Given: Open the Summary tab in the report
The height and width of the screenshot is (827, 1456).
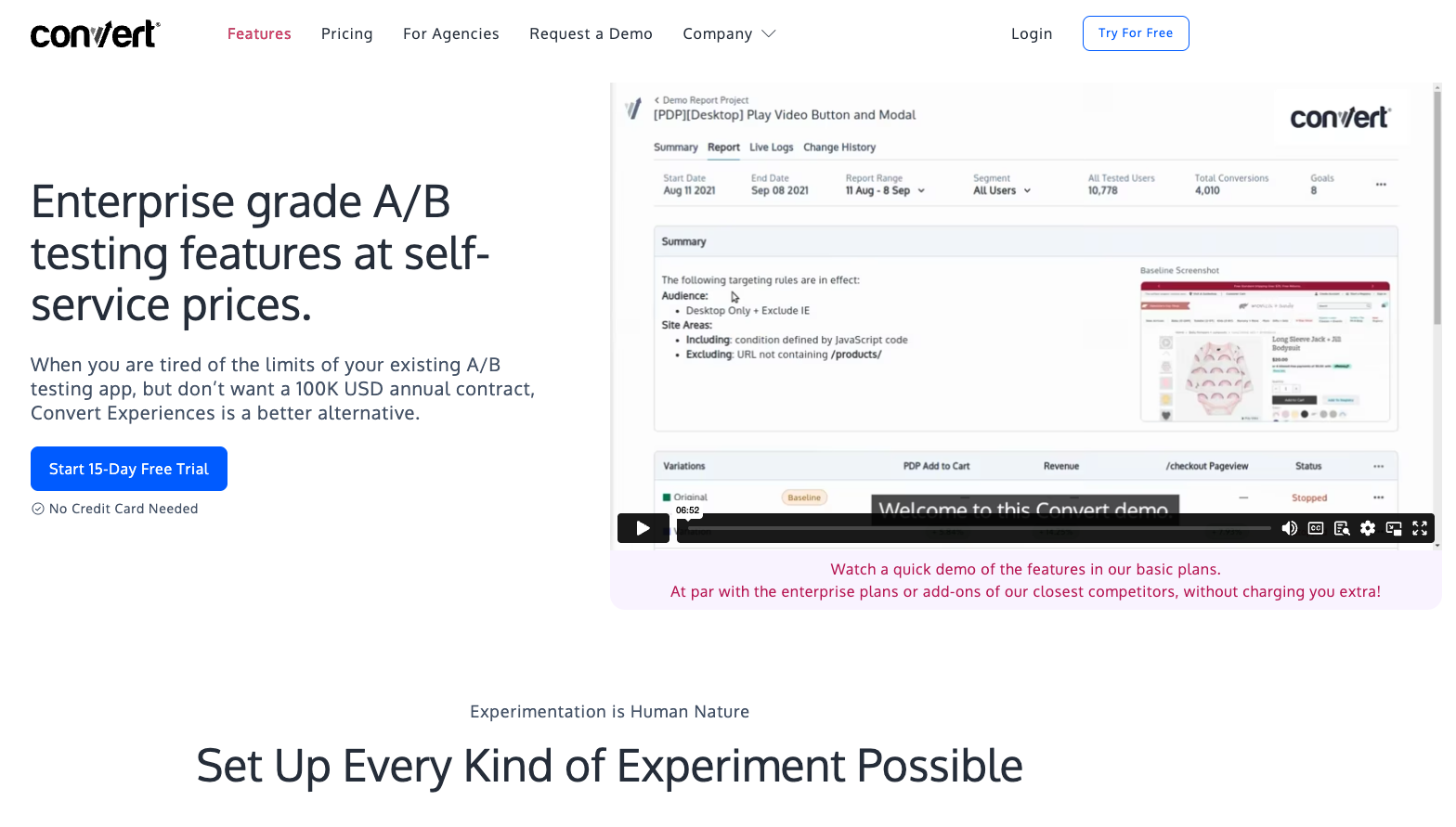Looking at the screenshot, I should (675, 147).
